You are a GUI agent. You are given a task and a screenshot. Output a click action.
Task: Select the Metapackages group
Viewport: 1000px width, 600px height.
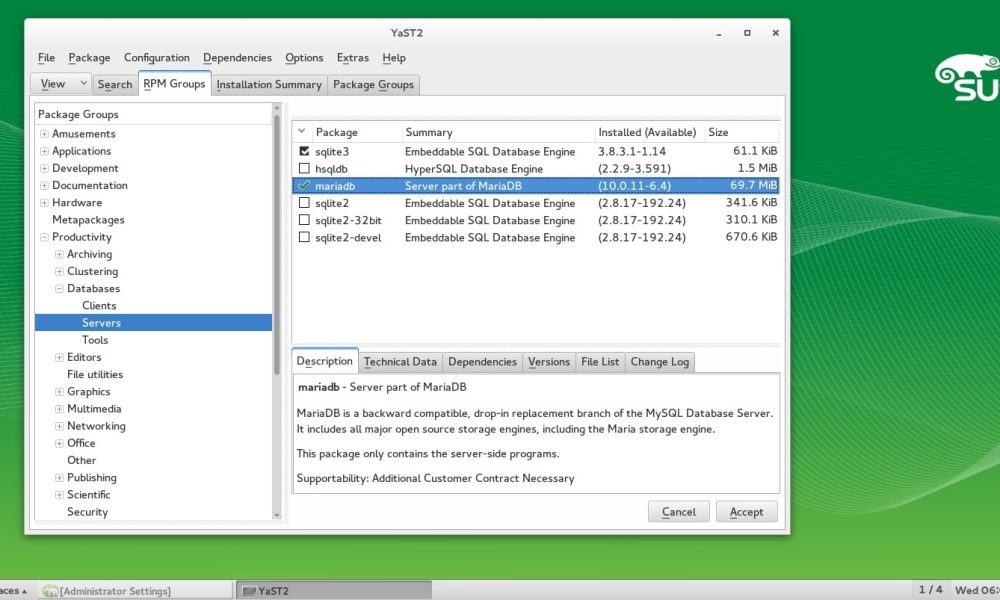[88, 220]
